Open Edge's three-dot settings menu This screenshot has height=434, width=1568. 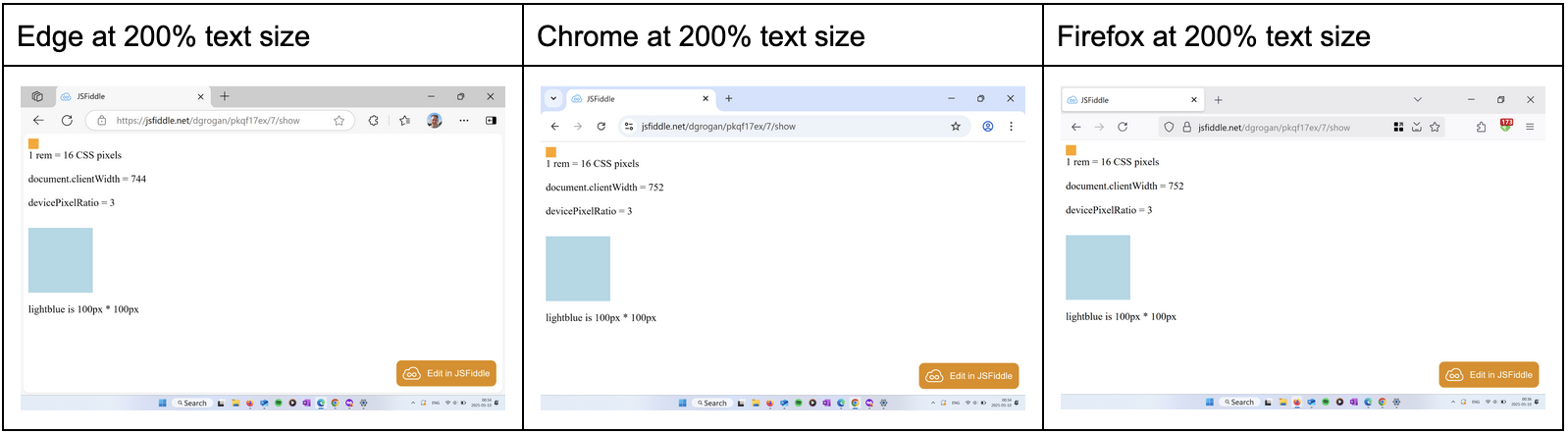point(464,121)
